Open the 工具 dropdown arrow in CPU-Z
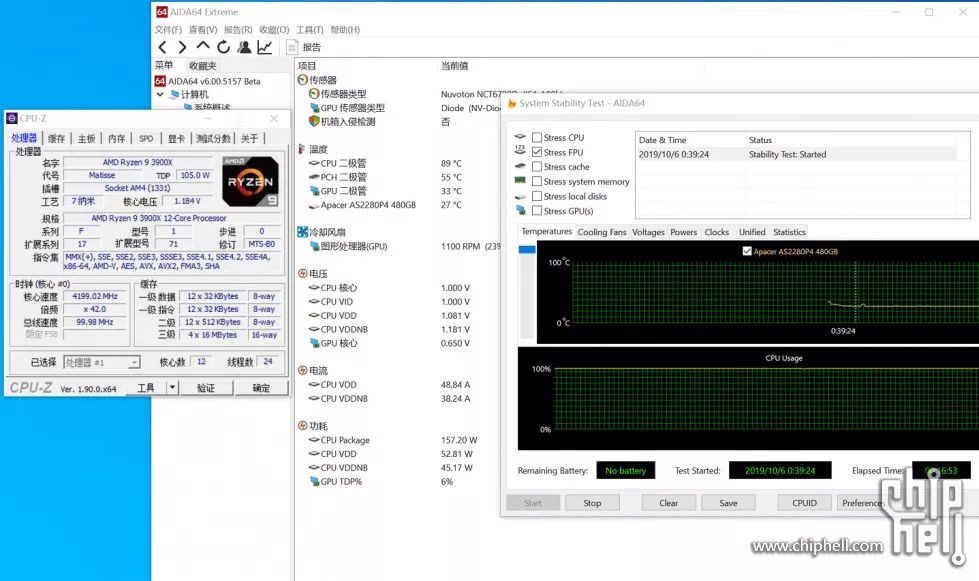The height and width of the screenshot is (581, 979). (172, 388)
